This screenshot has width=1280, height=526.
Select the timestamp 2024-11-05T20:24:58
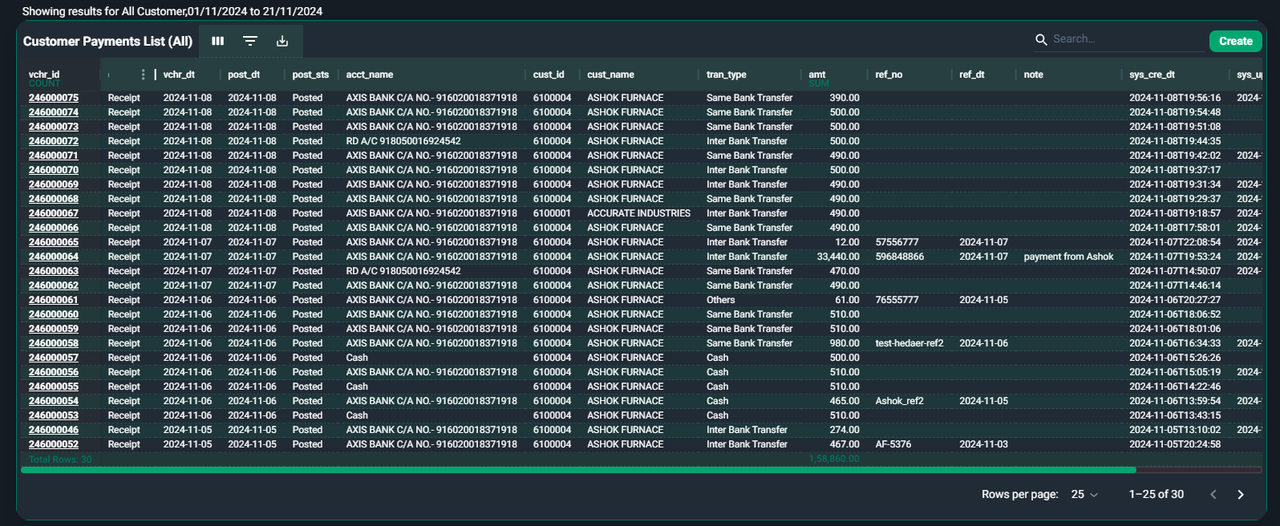(1174, 444)
